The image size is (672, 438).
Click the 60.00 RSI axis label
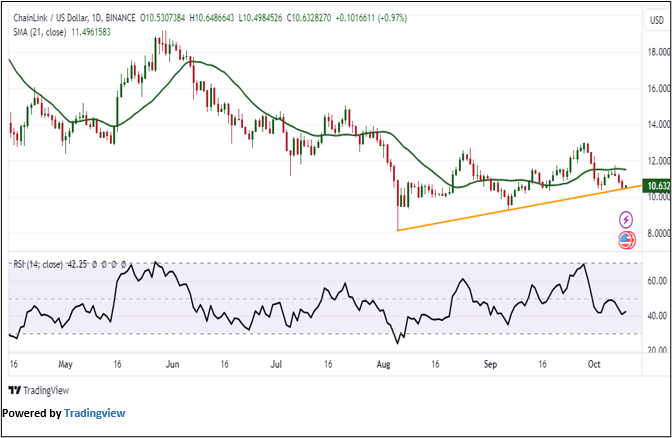[658, 281]
